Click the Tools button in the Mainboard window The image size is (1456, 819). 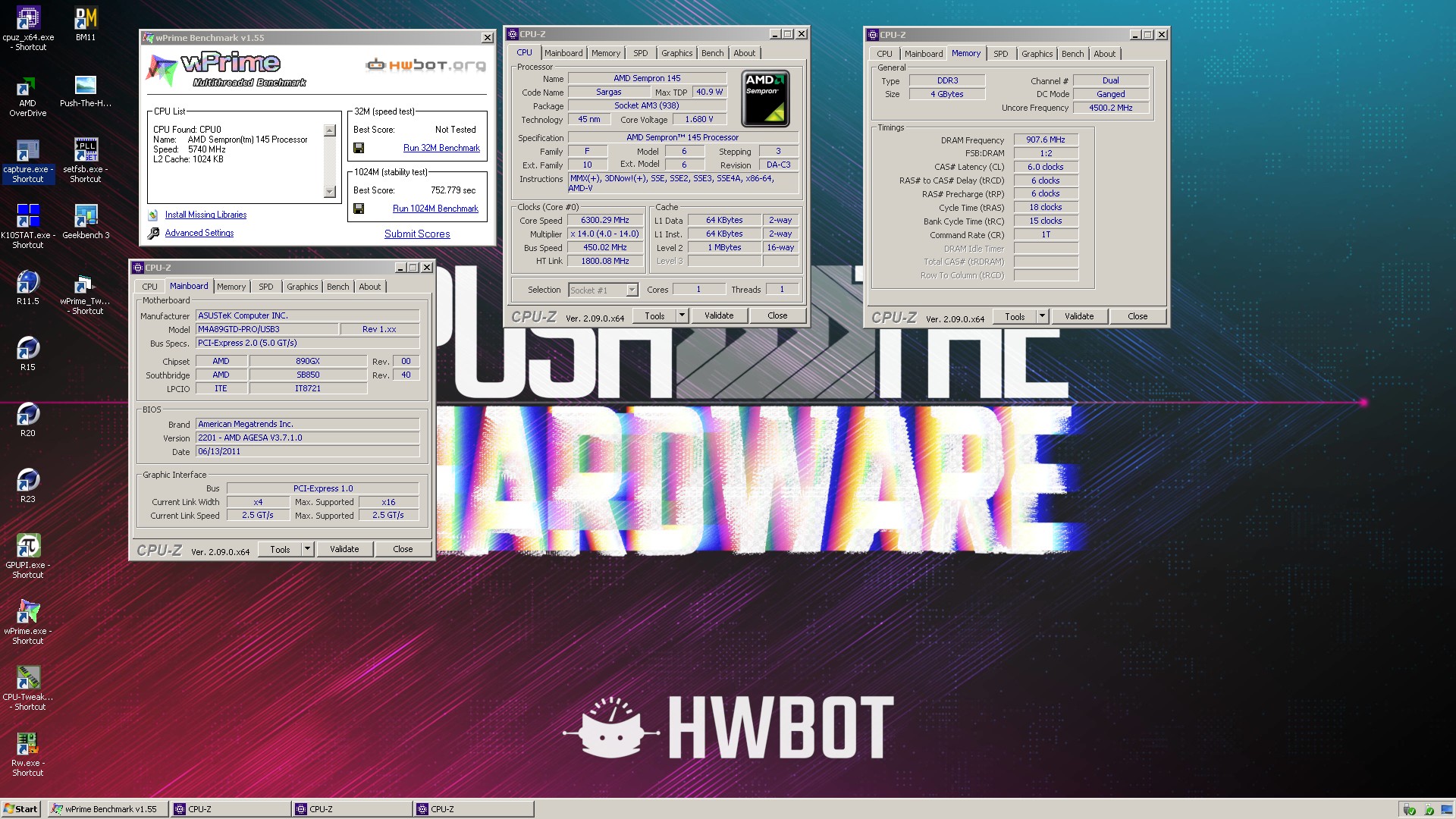click(280, 549)
